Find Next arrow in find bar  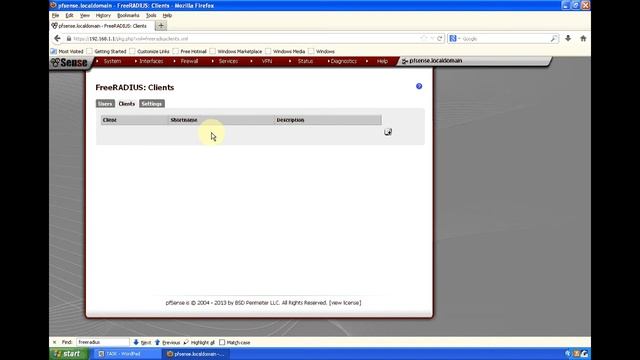142,342
